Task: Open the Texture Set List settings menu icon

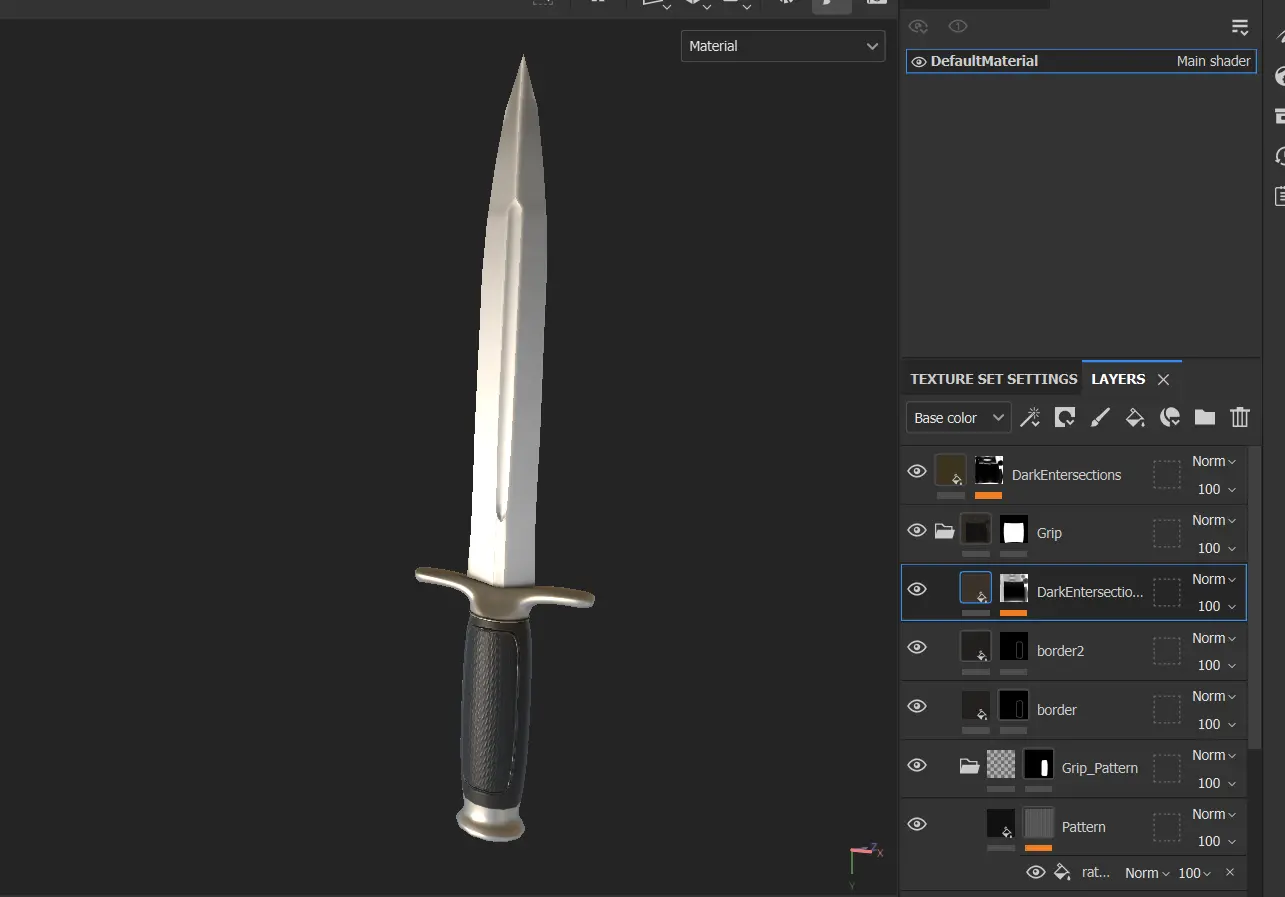Action: [x=1240, y=27]
